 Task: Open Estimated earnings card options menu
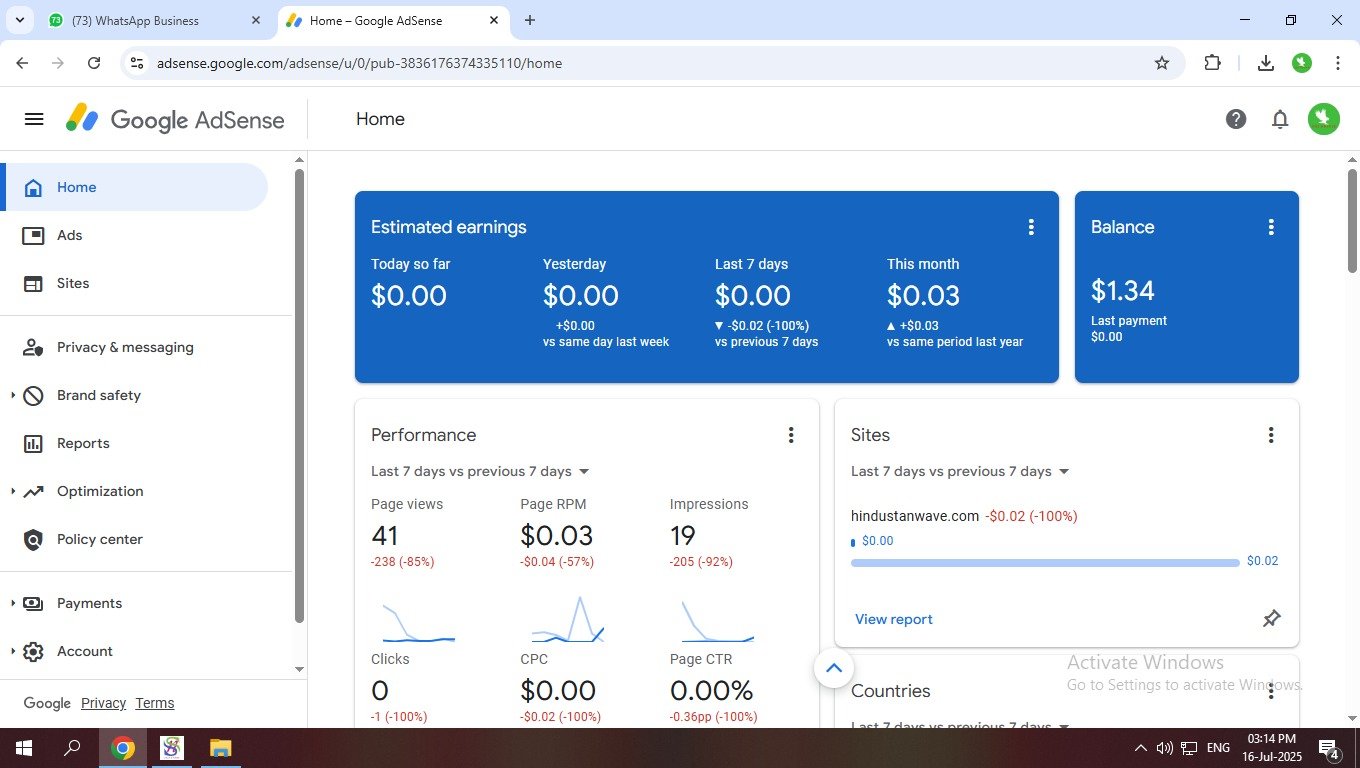coord(1031,227)
